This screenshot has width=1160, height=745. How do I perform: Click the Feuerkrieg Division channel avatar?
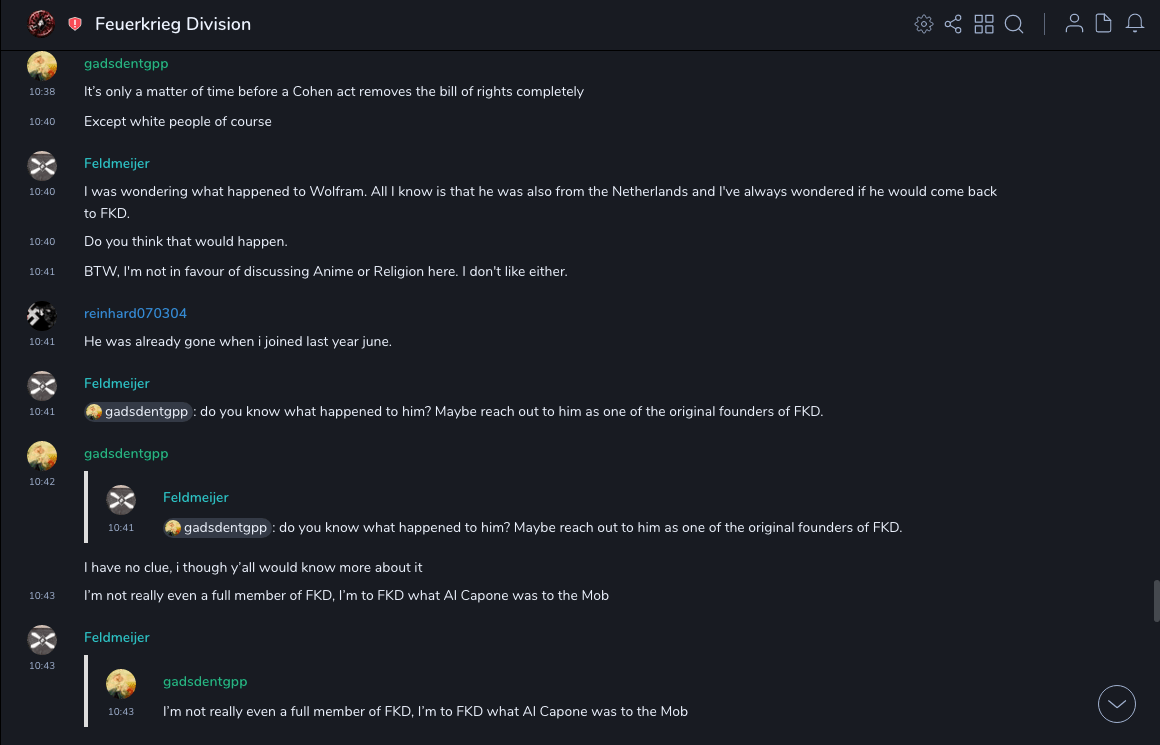point(42,23)
